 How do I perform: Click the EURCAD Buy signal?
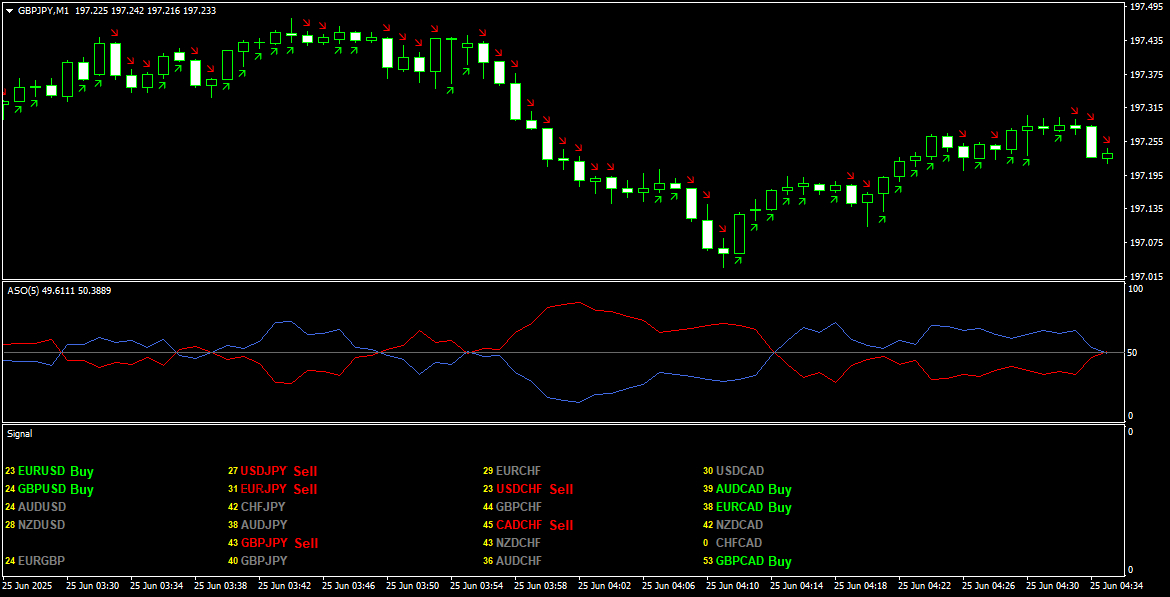[x=753, y=507]
